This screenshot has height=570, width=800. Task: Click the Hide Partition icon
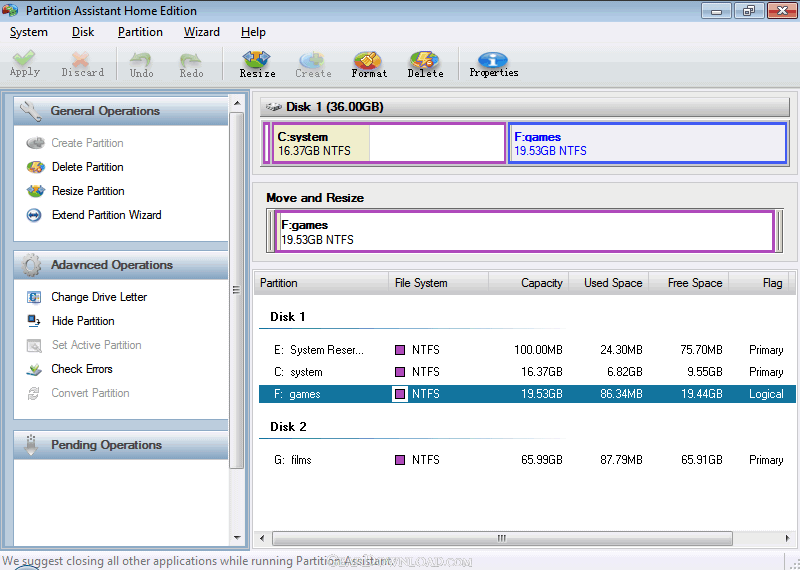[34, 321]
